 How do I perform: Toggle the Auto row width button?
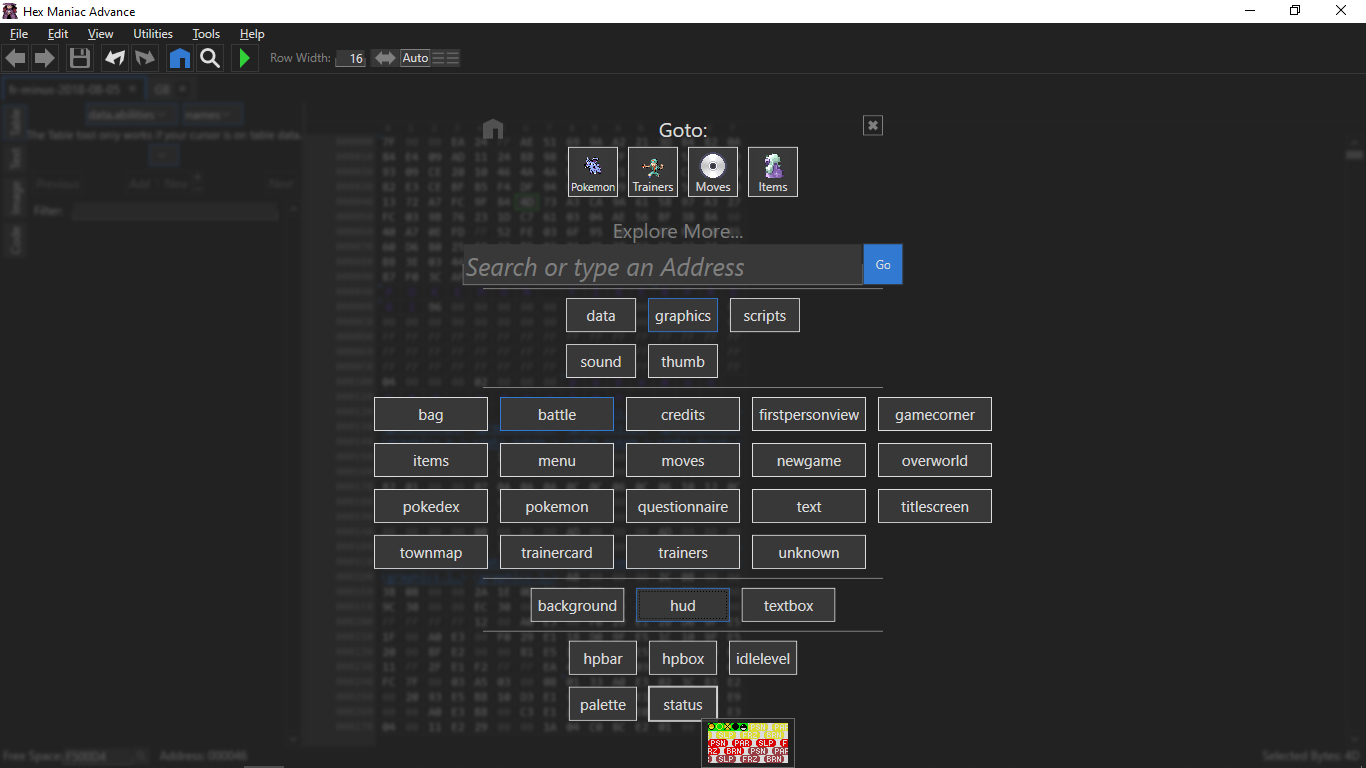pos(415,58)
